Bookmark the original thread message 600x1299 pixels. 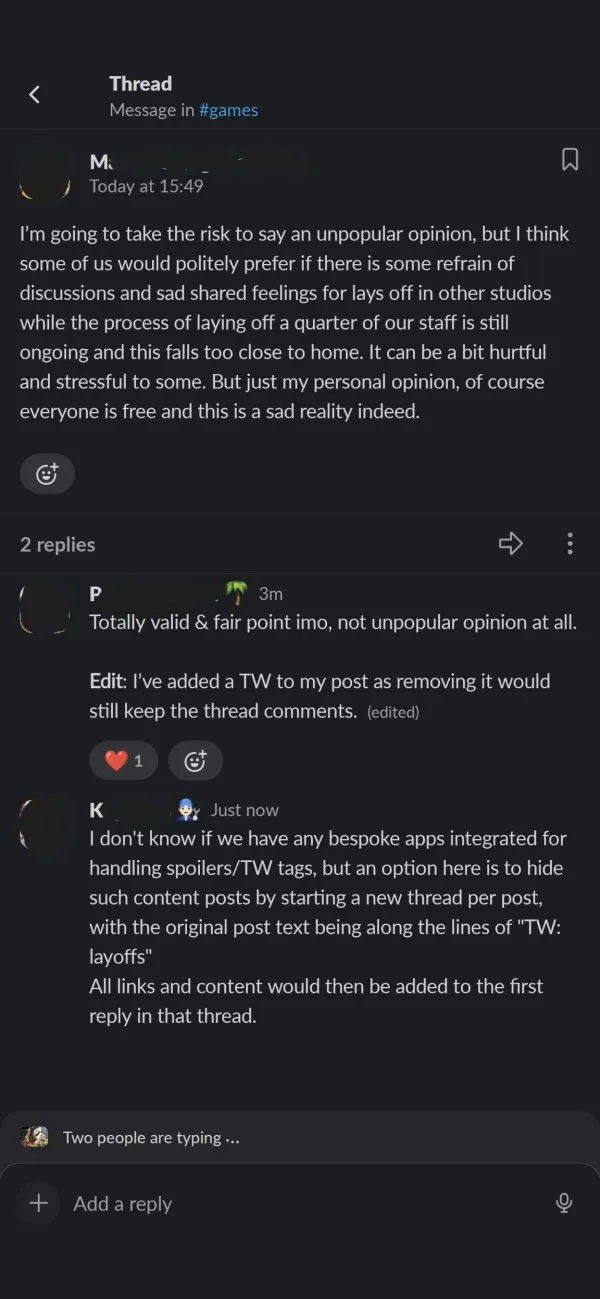coord(569,160)
